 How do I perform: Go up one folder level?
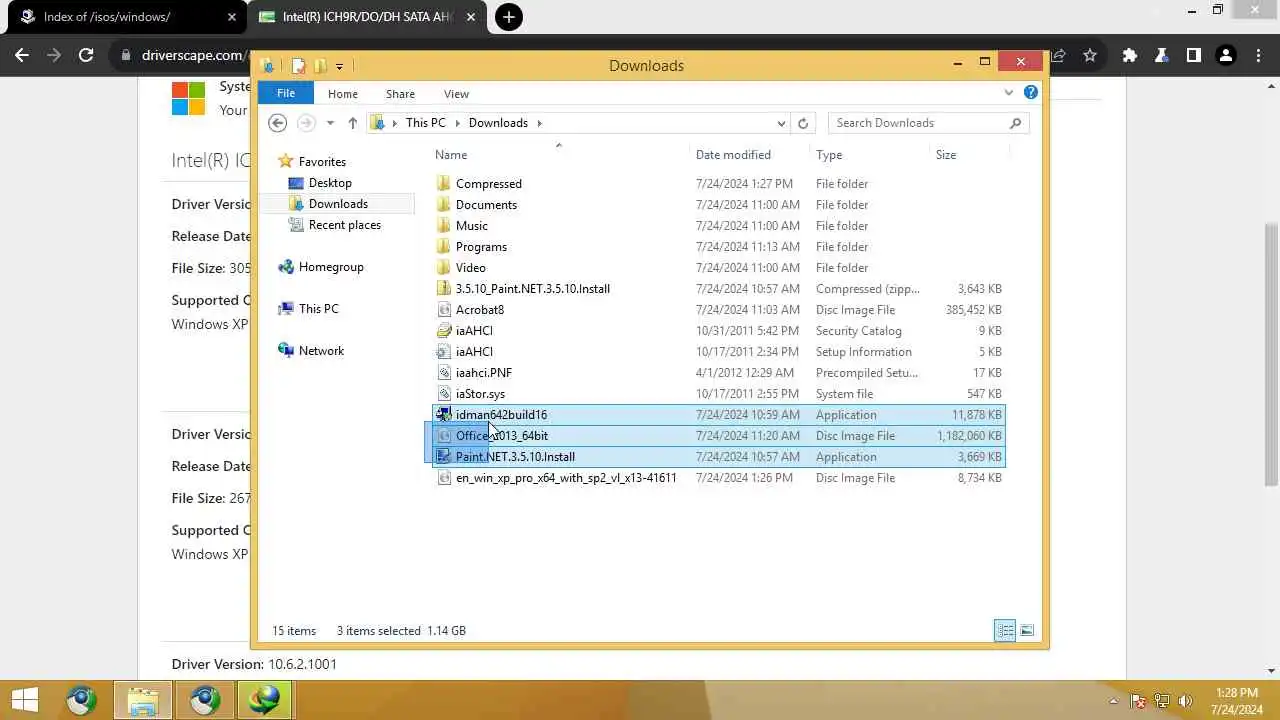(352, 123)
